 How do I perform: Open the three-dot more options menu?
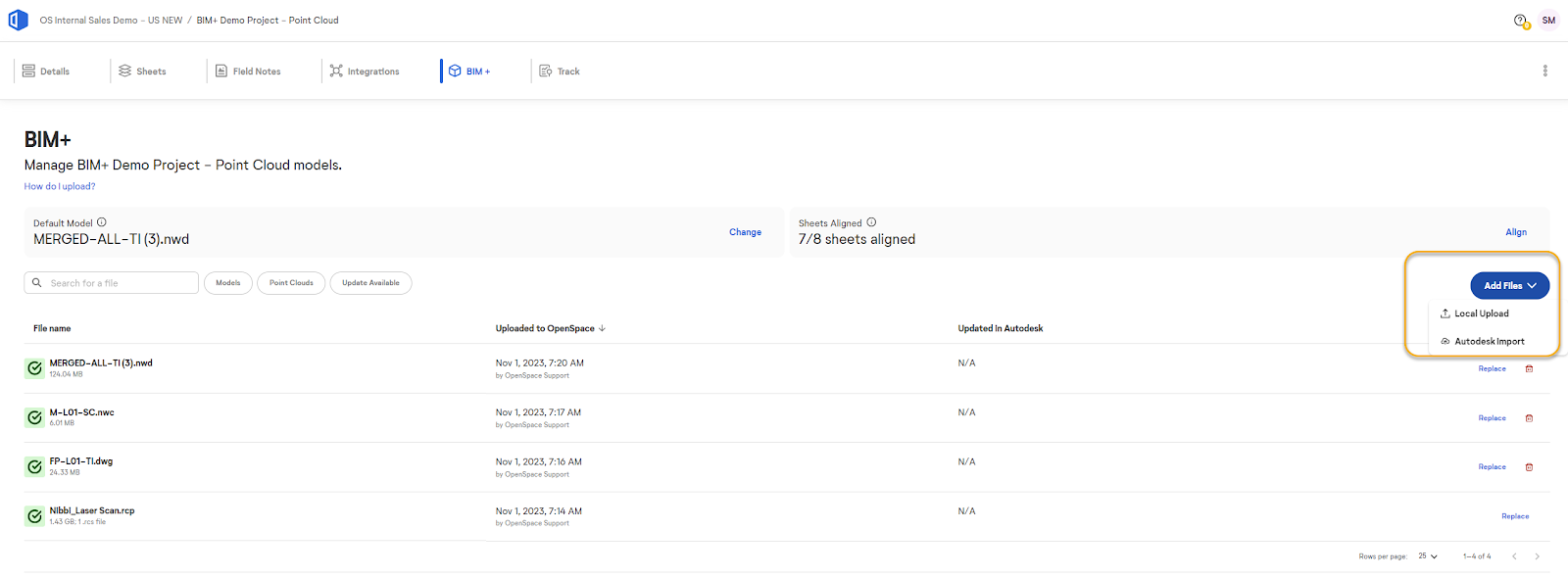point(1544,72)
